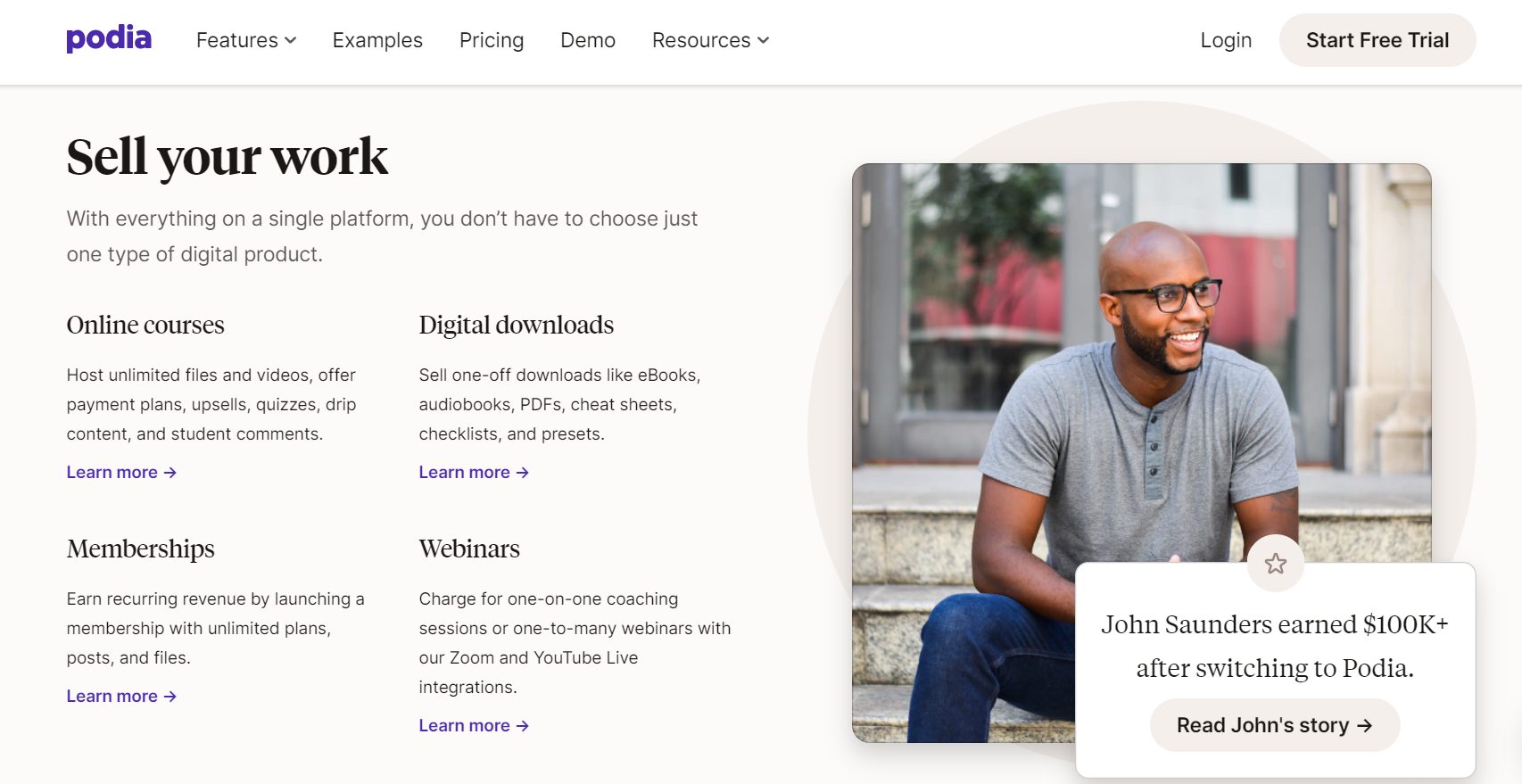Screen dimensions: 1522x784
Task: Learn more about Digital downloads
Action: [x=474, y=472]
